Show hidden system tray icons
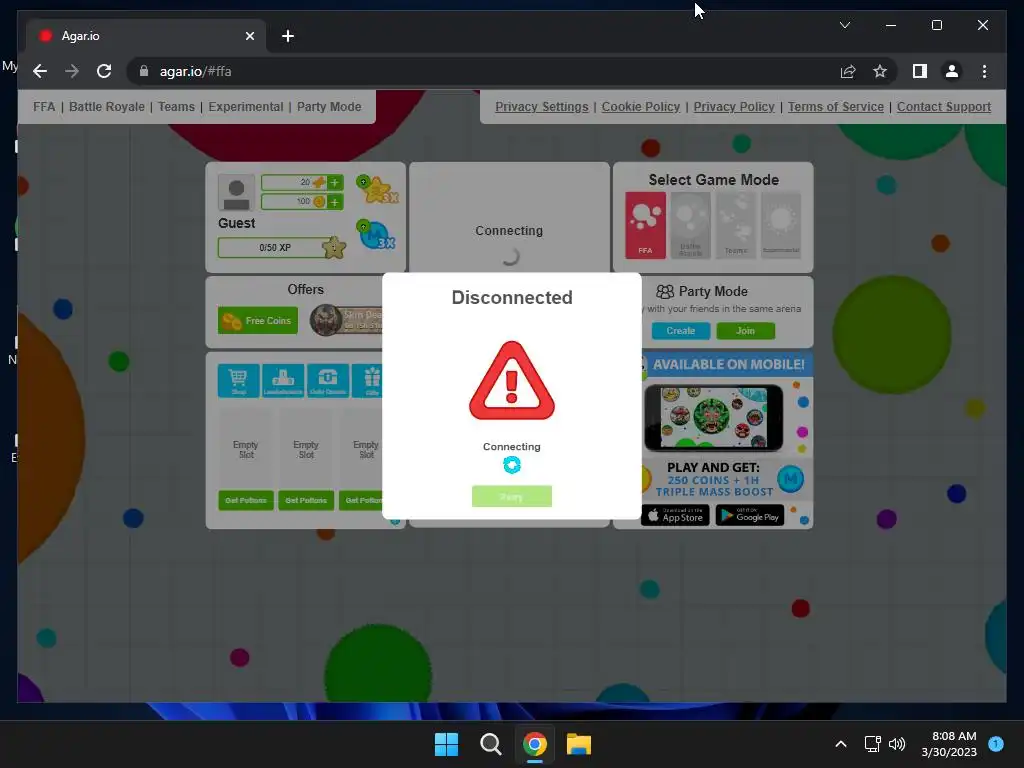Image resolution: width=1024 pixels, height=768 pixels. click(x=841, y=744)
